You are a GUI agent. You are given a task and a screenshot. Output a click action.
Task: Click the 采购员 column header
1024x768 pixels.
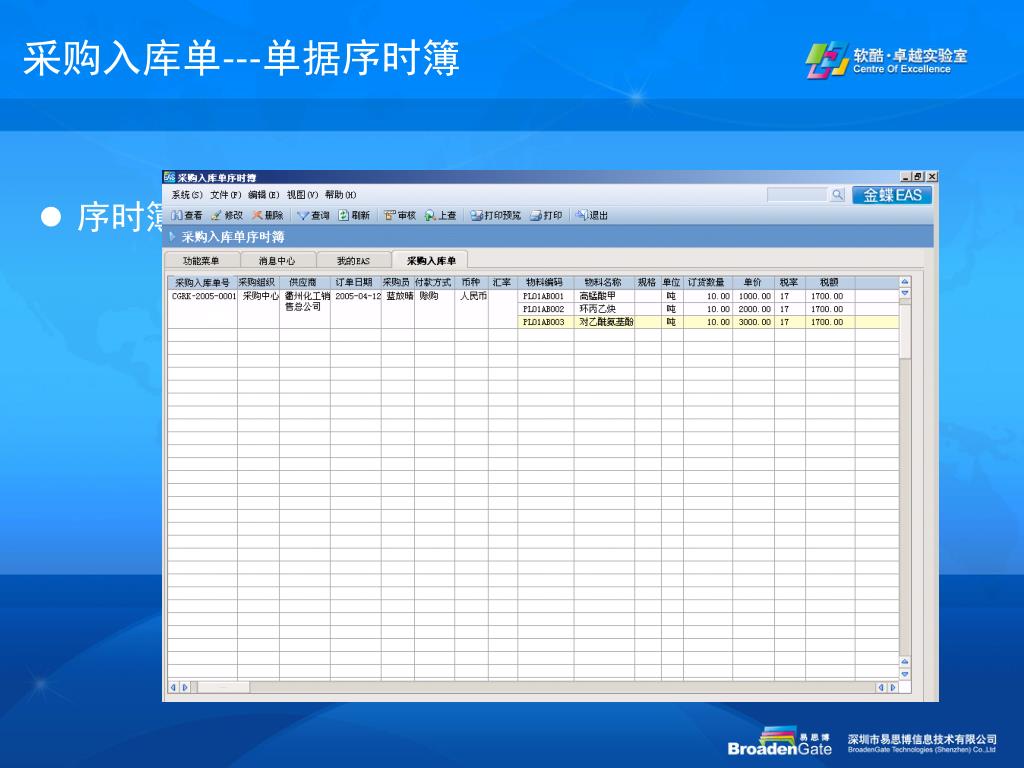pos(397,282)
